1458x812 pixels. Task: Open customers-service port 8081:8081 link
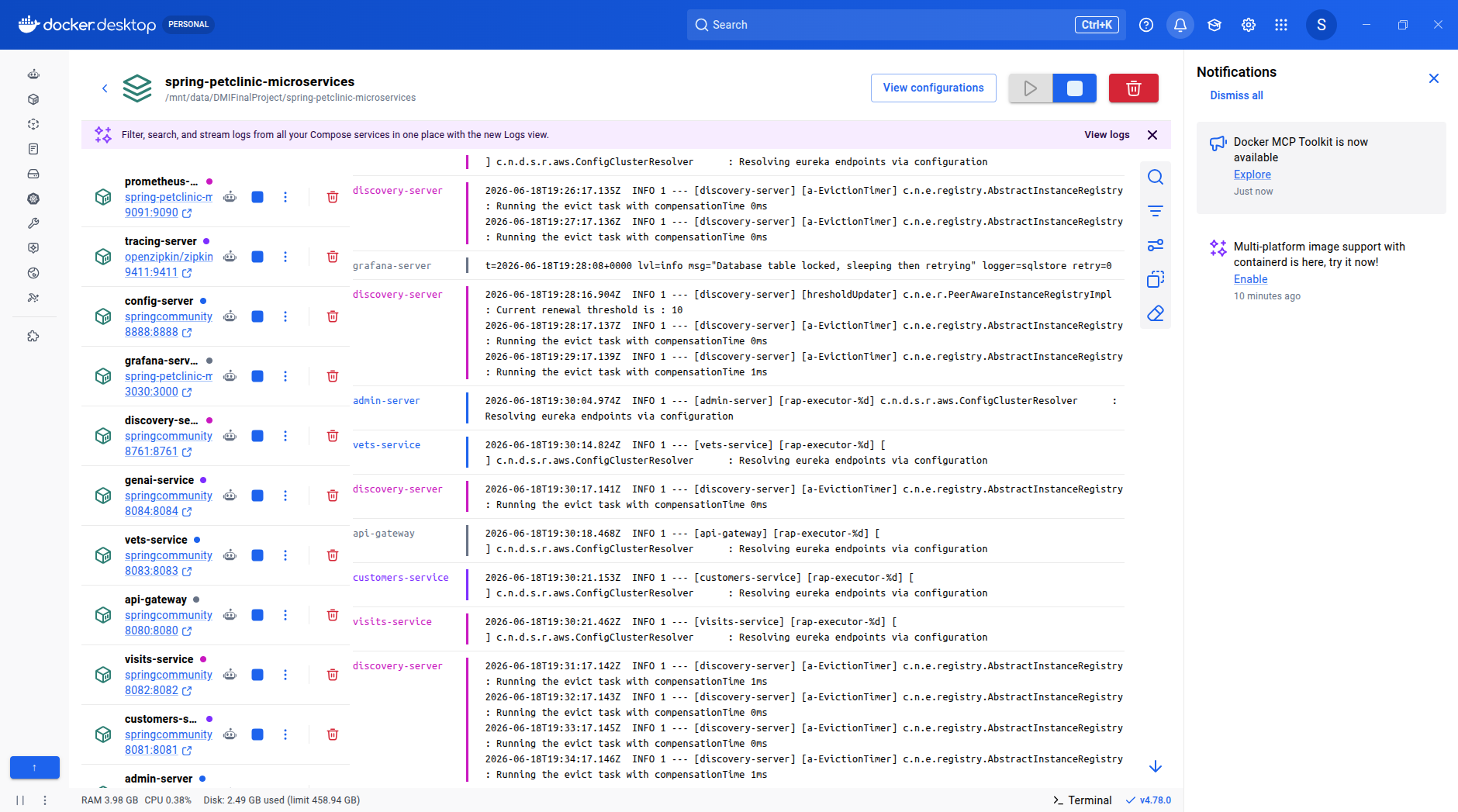click(x=158, y=750)
